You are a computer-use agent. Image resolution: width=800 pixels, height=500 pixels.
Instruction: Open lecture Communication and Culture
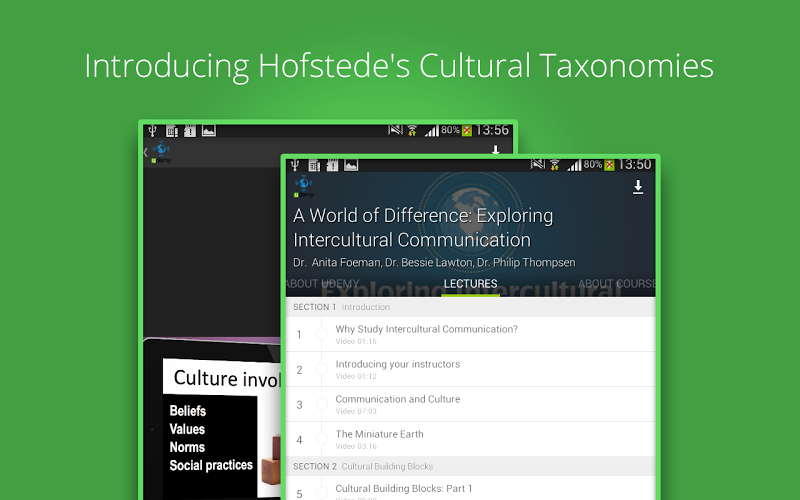(x=470, y=404)
